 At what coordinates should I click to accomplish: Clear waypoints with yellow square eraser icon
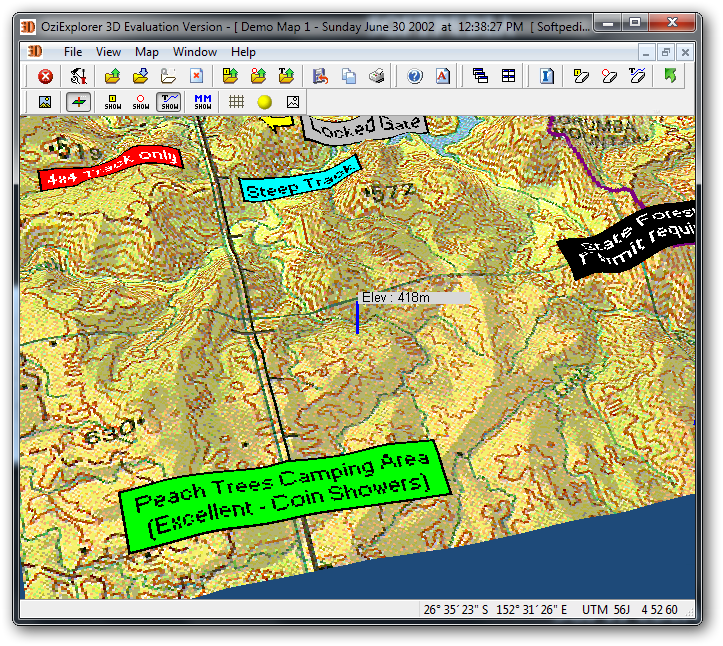click(581, 76)
